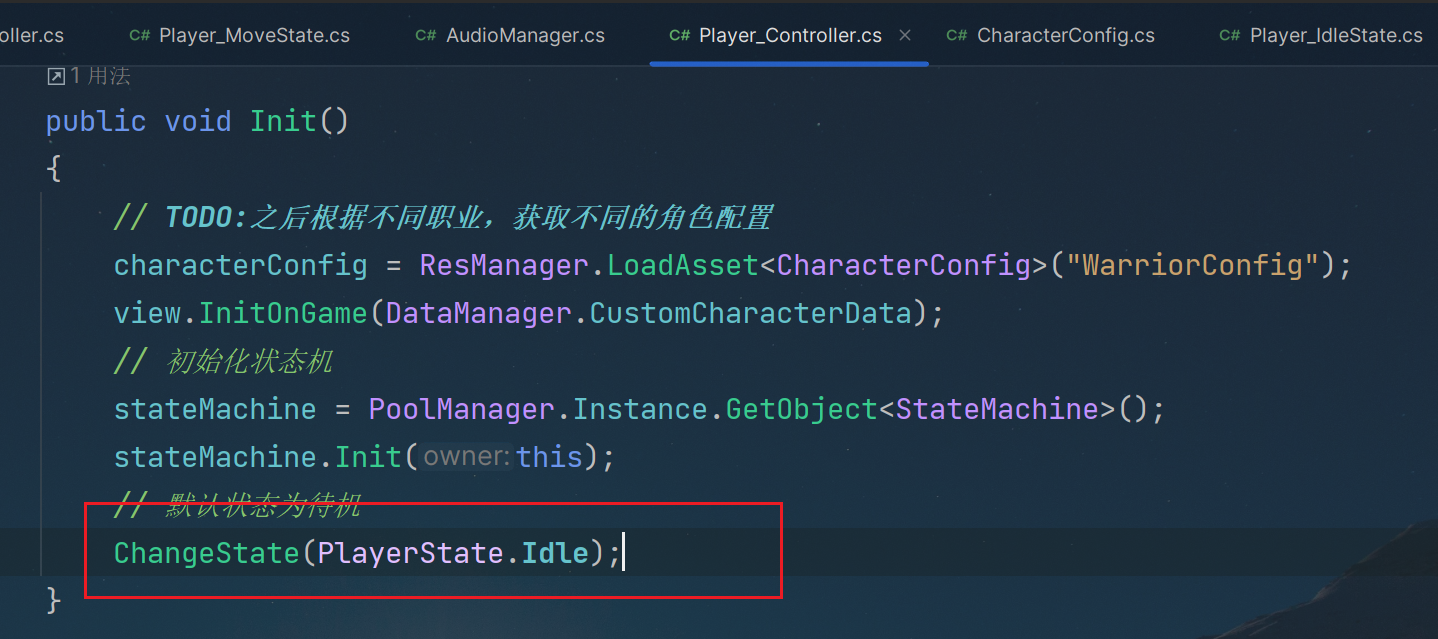Click the C# icon on CharacterConfig.cs tab

pyautogui.click(x=957, y=35)
